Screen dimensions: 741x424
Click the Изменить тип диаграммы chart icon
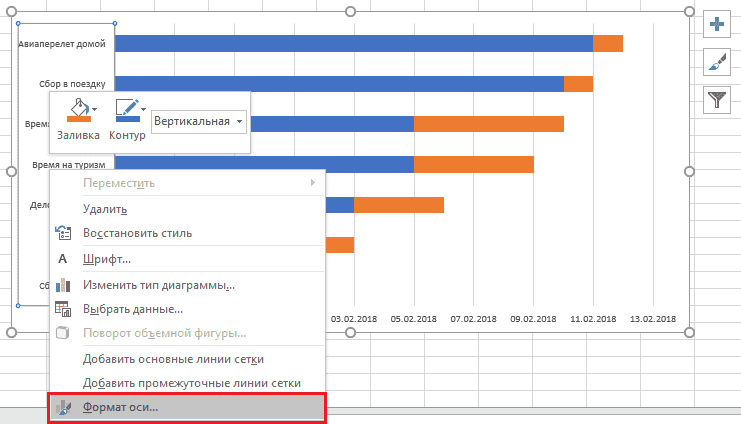[63, 285]
